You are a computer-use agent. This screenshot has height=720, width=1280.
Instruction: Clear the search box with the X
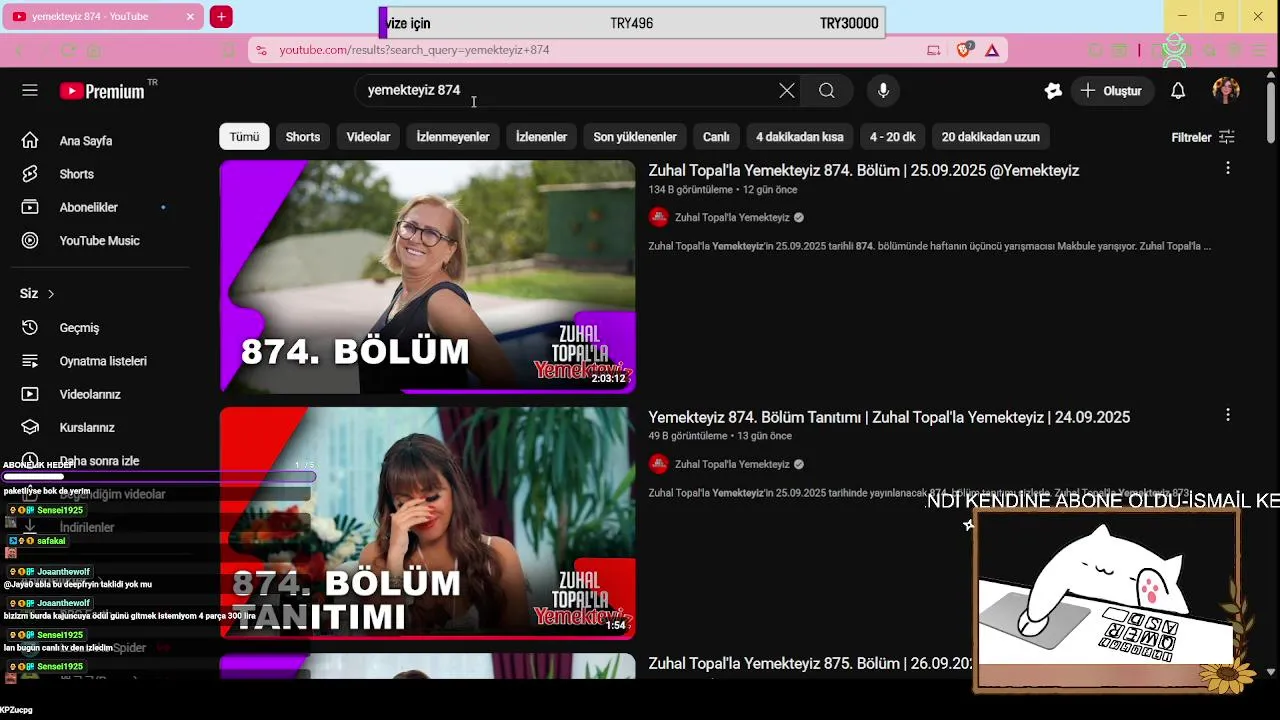pos(787,91)
